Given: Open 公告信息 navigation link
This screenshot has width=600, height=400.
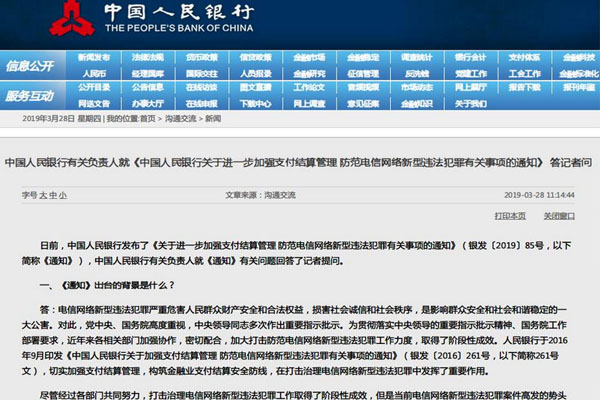Looking at the screenshot, I should (x=148, y=87).
